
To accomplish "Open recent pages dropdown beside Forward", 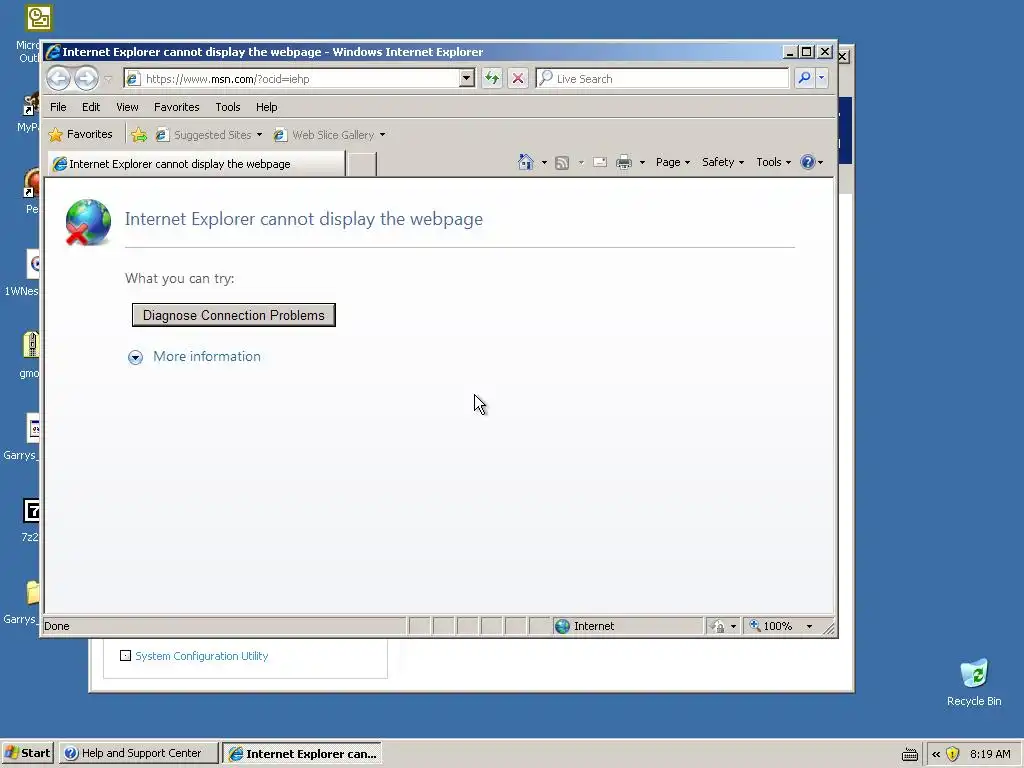I will pyautogui.click(x=108, y=79).
